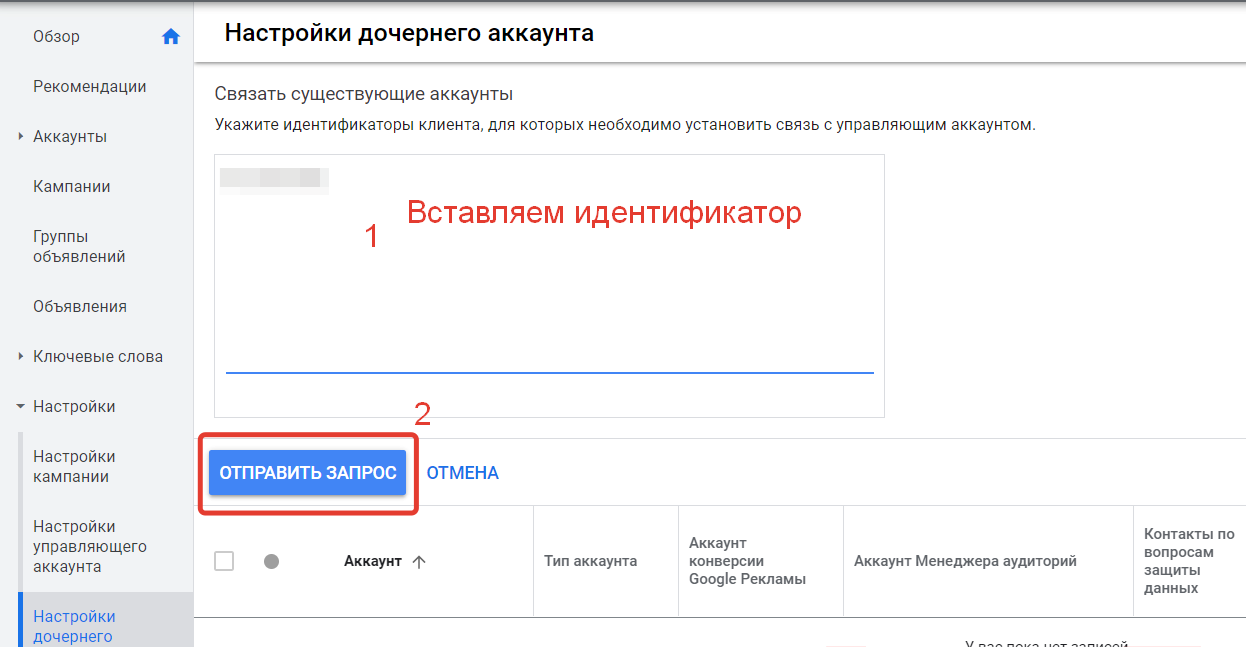
Task: Collapse the Настройки sidebar section
Action: tap(21, 407)
